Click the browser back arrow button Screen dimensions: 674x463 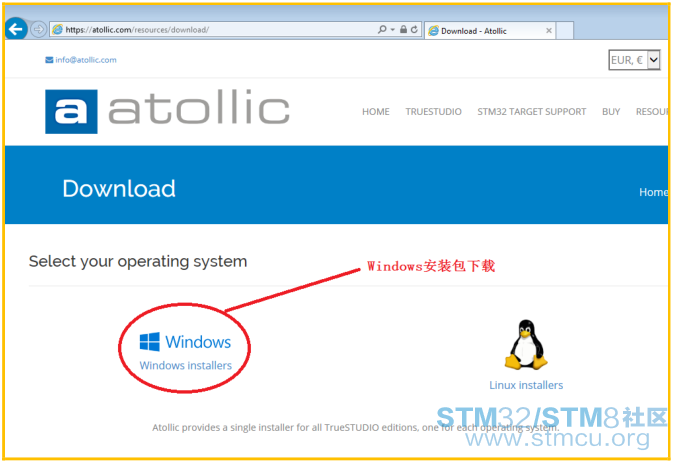point(16,29)
